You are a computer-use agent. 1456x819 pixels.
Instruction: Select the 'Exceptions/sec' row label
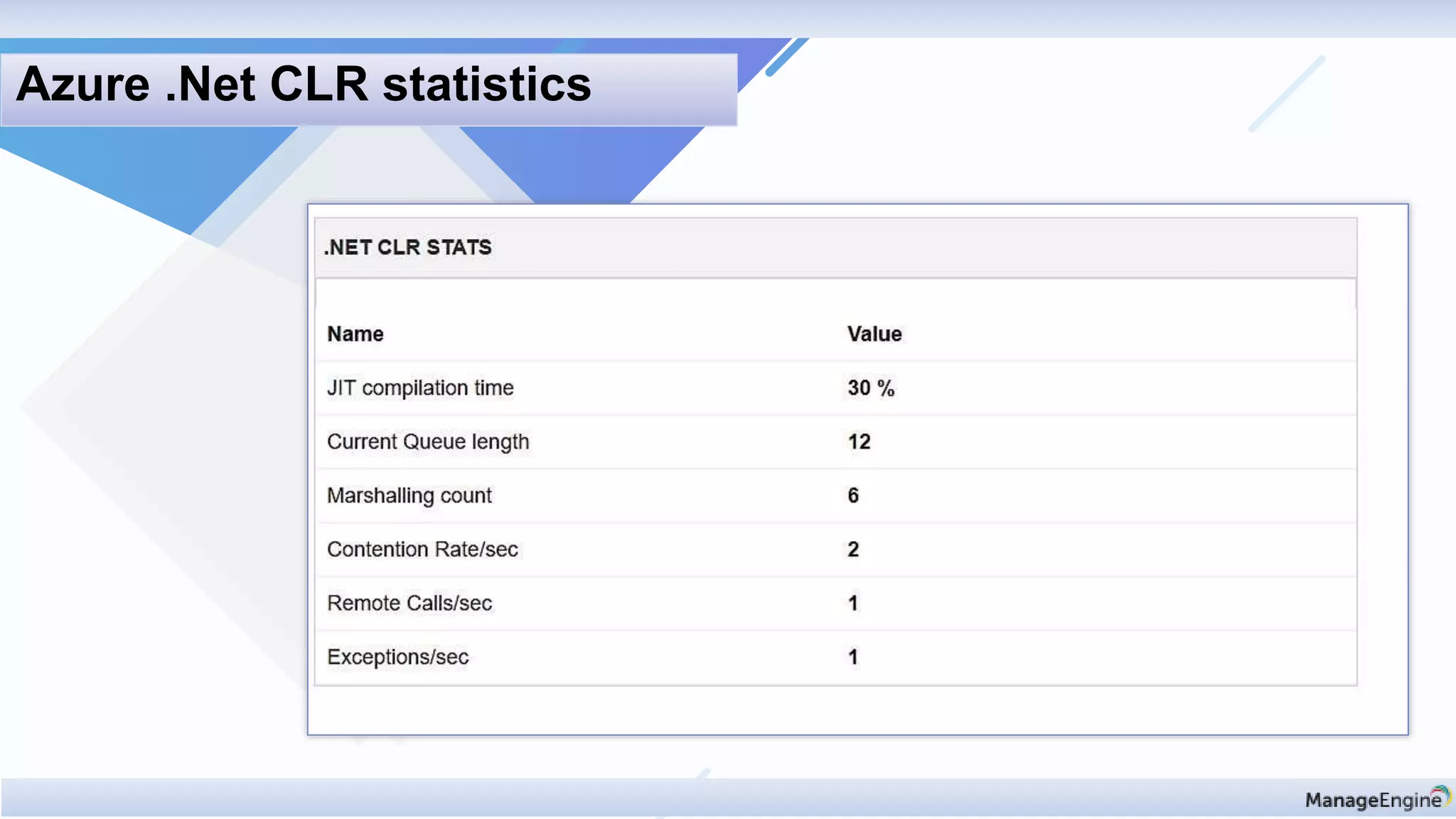(398, 658)
